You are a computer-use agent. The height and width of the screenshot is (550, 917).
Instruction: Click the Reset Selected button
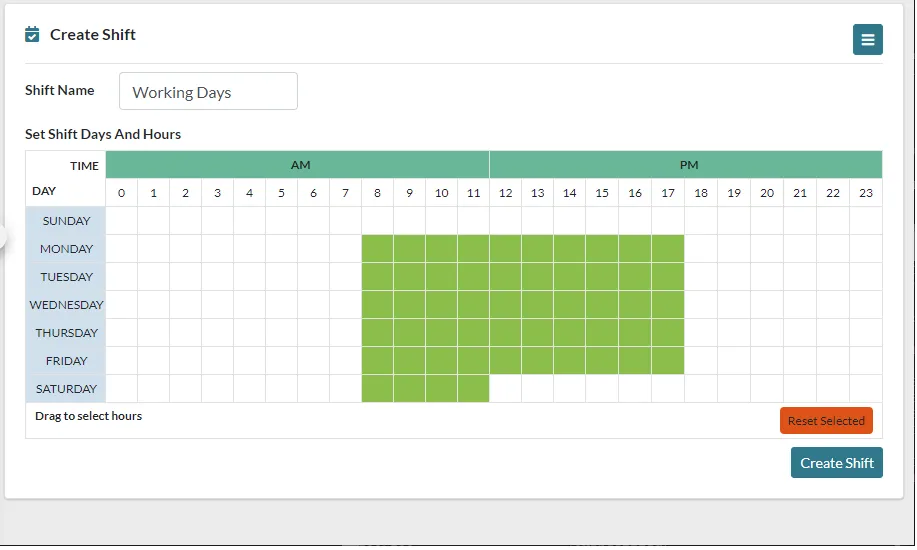(826, 420)
